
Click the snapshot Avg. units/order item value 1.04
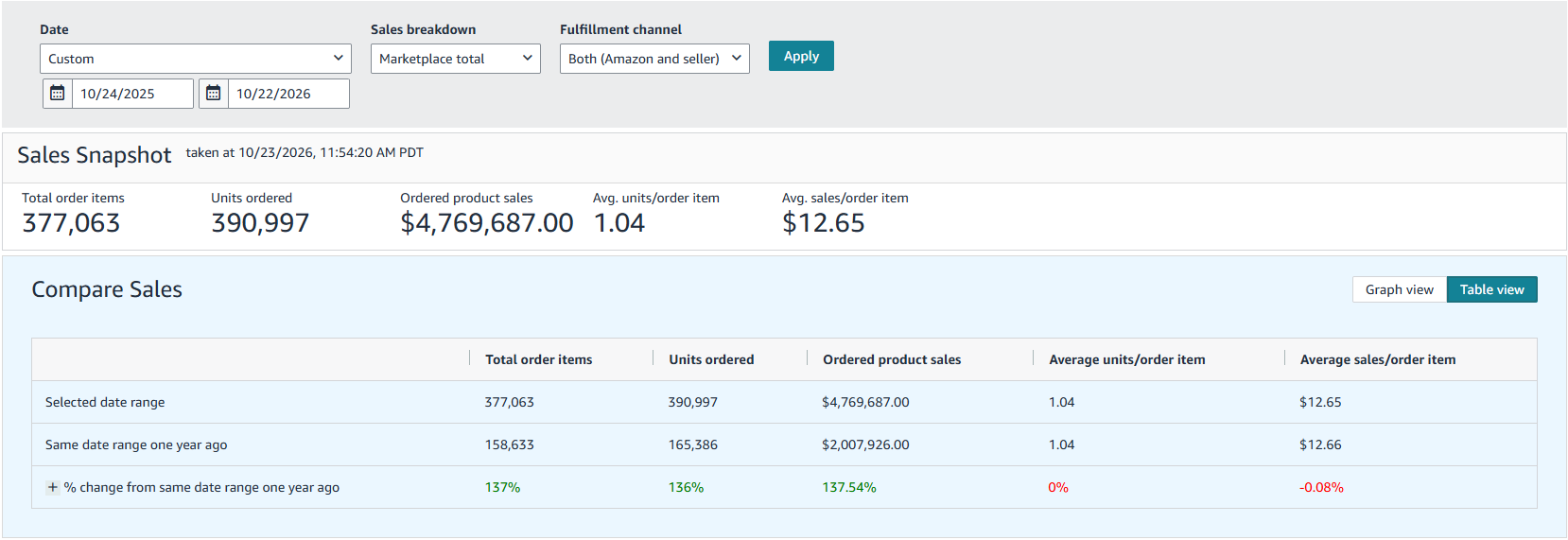(x=619, y=223)
